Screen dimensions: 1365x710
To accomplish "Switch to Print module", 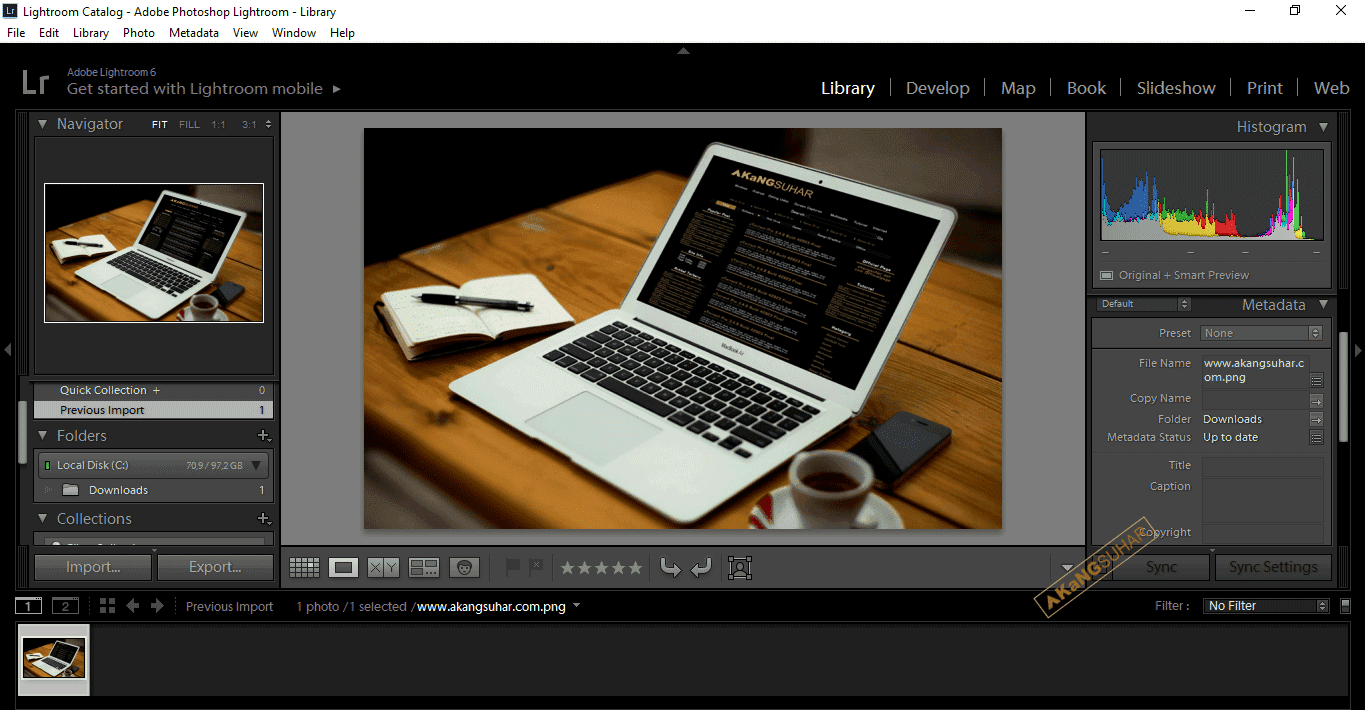I will [x=1264, y=88].
